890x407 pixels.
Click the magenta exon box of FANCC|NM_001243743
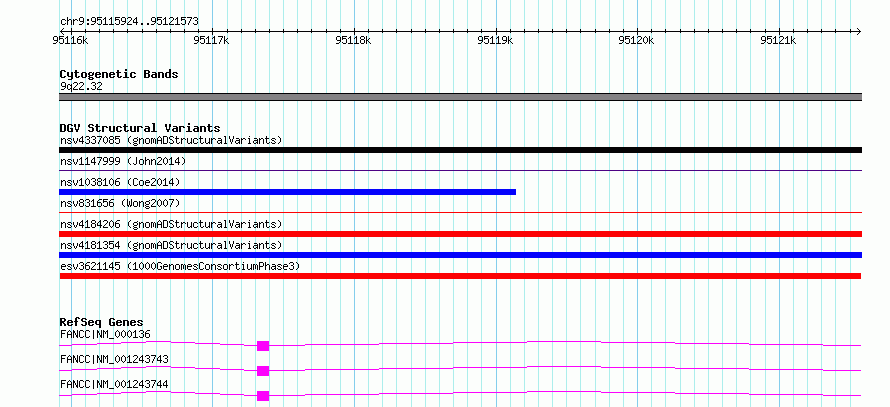click(x=263, y=371)
